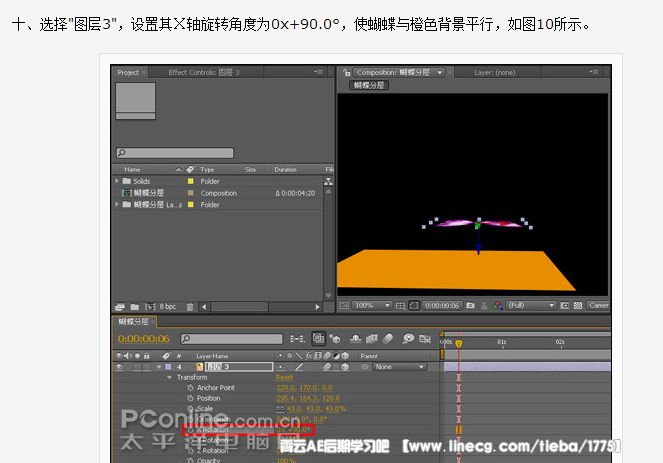This screenshot has width=663, height=463.
Task: Click the viewer timecode 0:00:00:06 button
Action: pos(442,305)
